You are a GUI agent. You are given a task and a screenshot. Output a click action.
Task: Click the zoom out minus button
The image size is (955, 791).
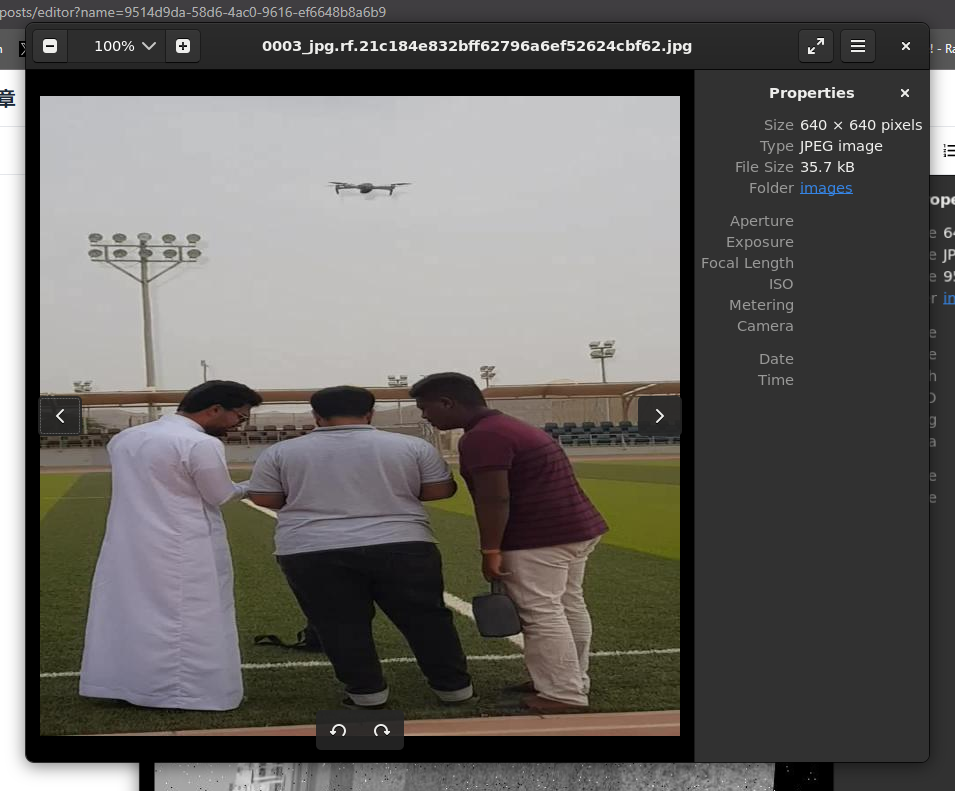50,46
